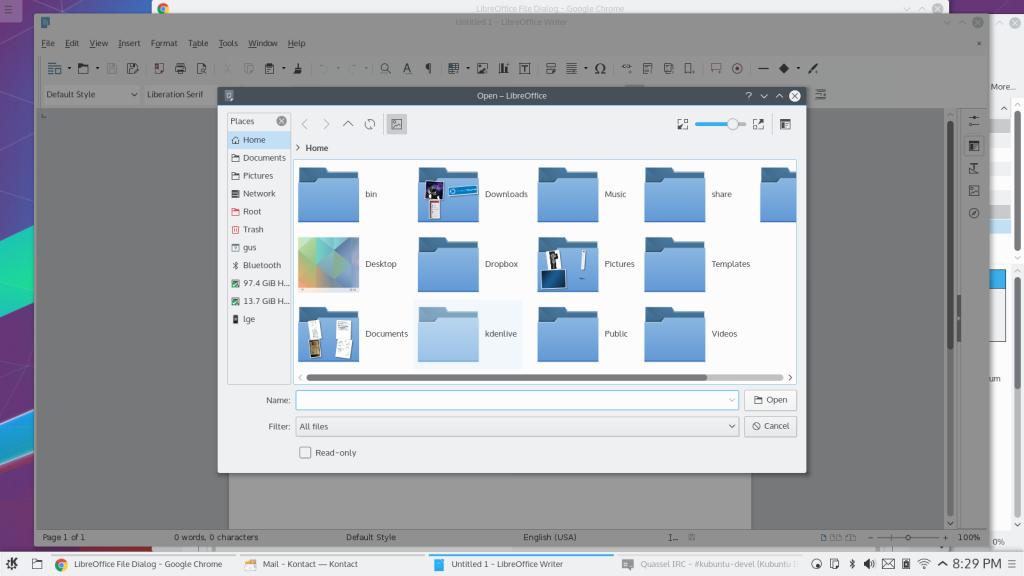The width and height of the screenshot is (1024, 576).
Task: Go to the parent folder with the up arrow
Action: click(x=348, y=124)
